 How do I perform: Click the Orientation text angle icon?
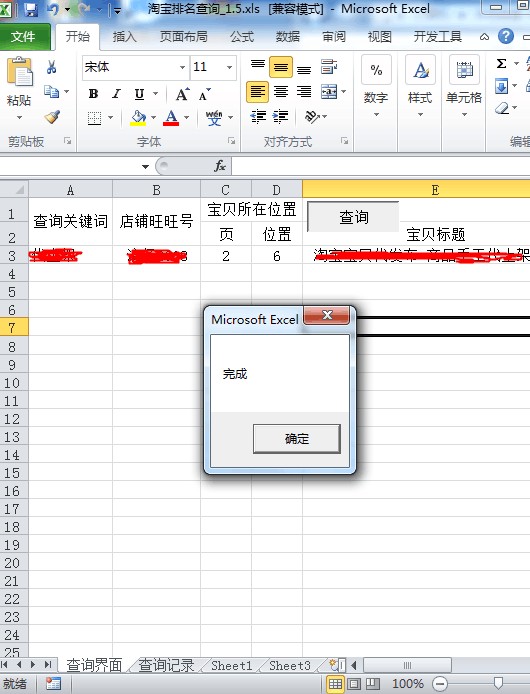click(x=312, y=117)
